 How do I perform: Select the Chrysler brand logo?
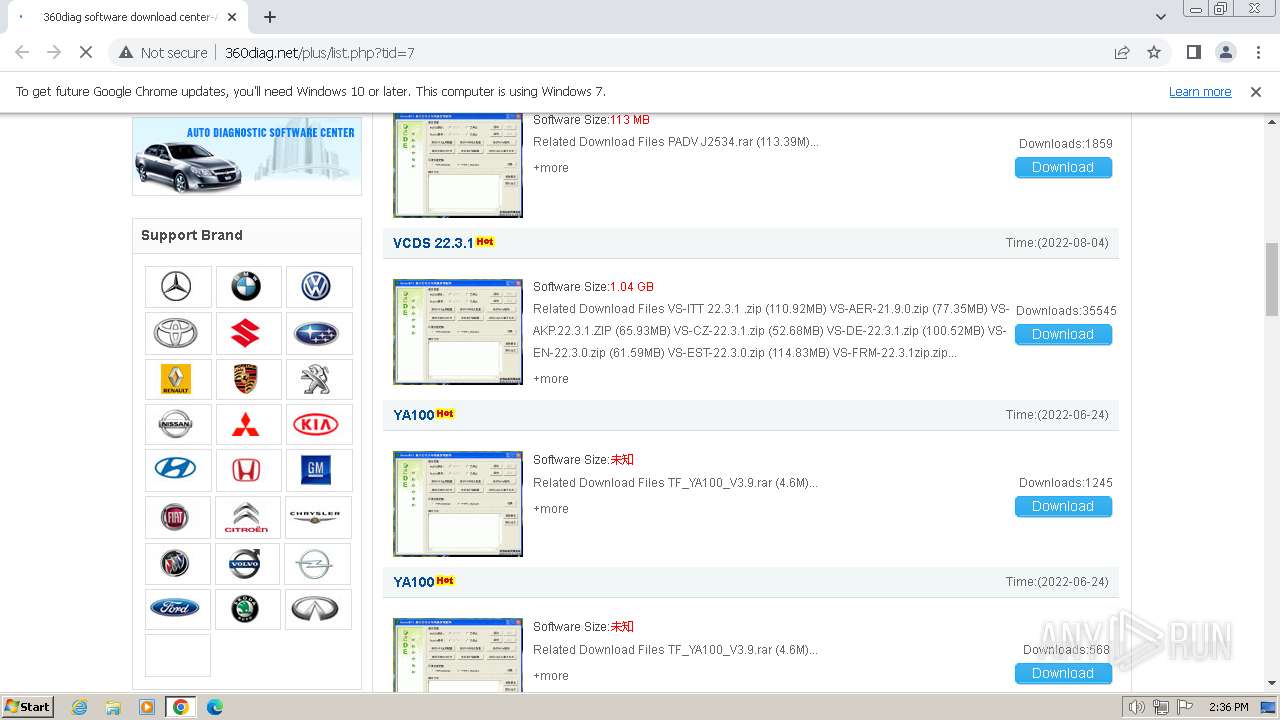[318, 517]
